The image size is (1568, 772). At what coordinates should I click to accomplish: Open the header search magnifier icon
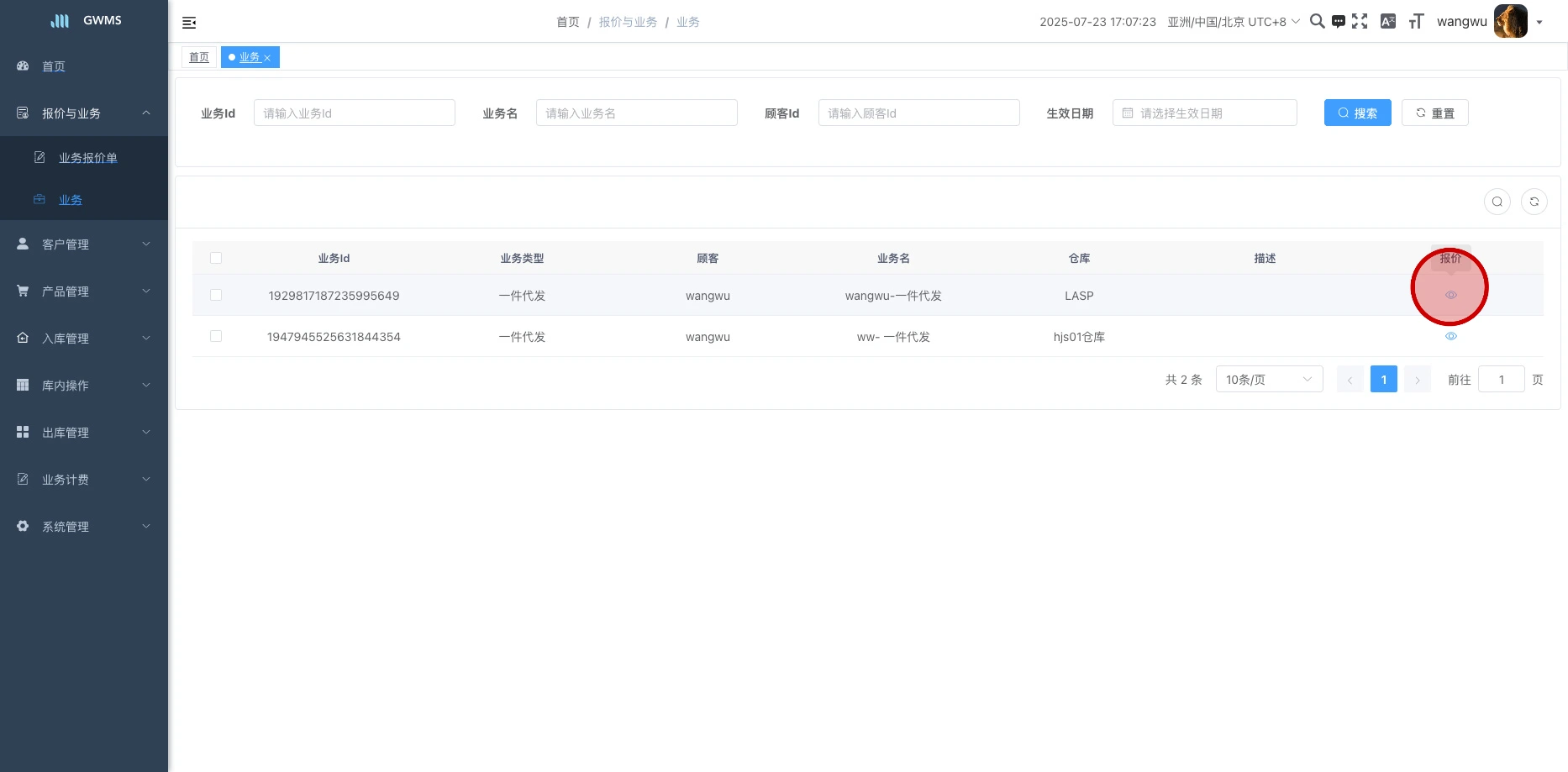[x=1317, y=22]
